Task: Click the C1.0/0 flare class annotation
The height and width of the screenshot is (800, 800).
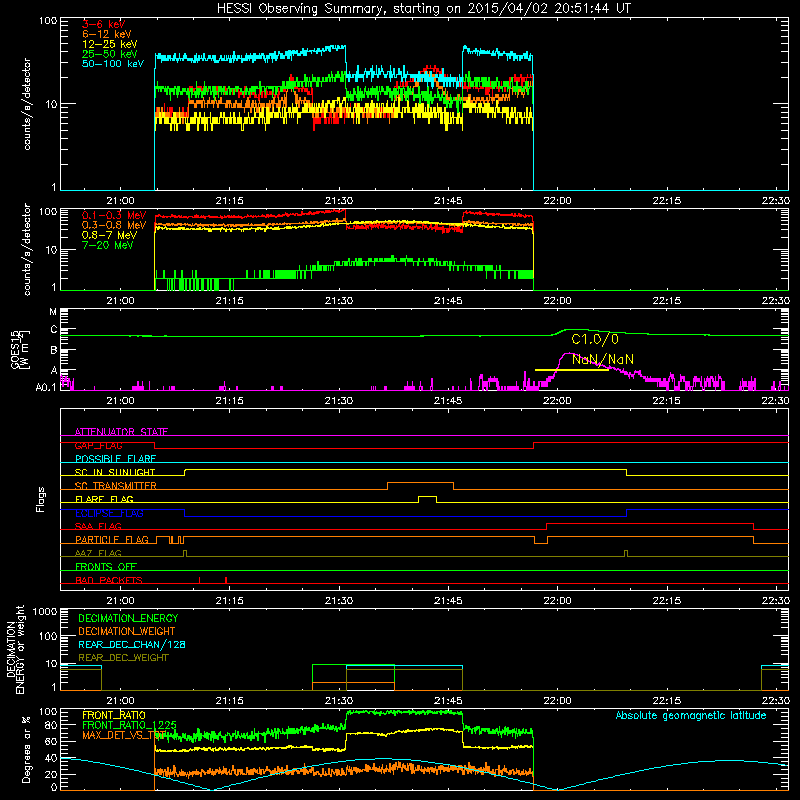Action: 595,339
